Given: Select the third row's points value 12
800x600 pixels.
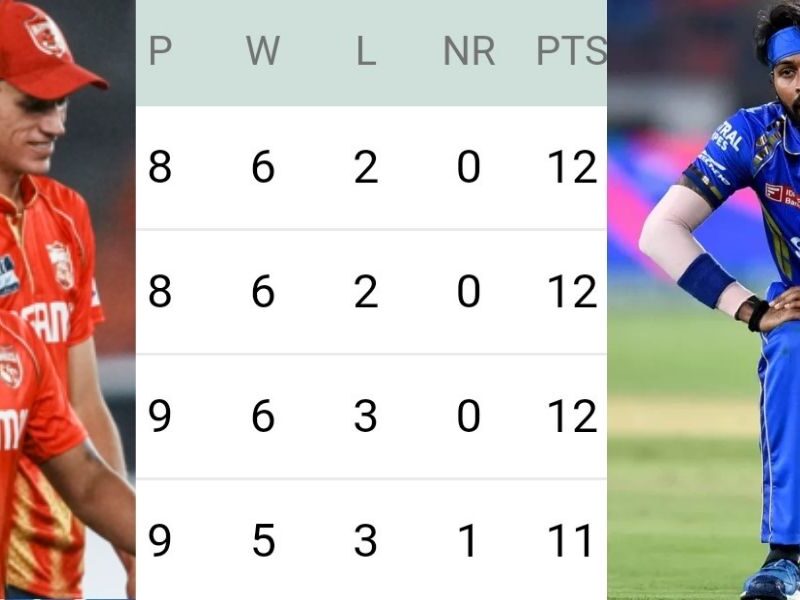Looking at the screenshot, I should (572, 416).
